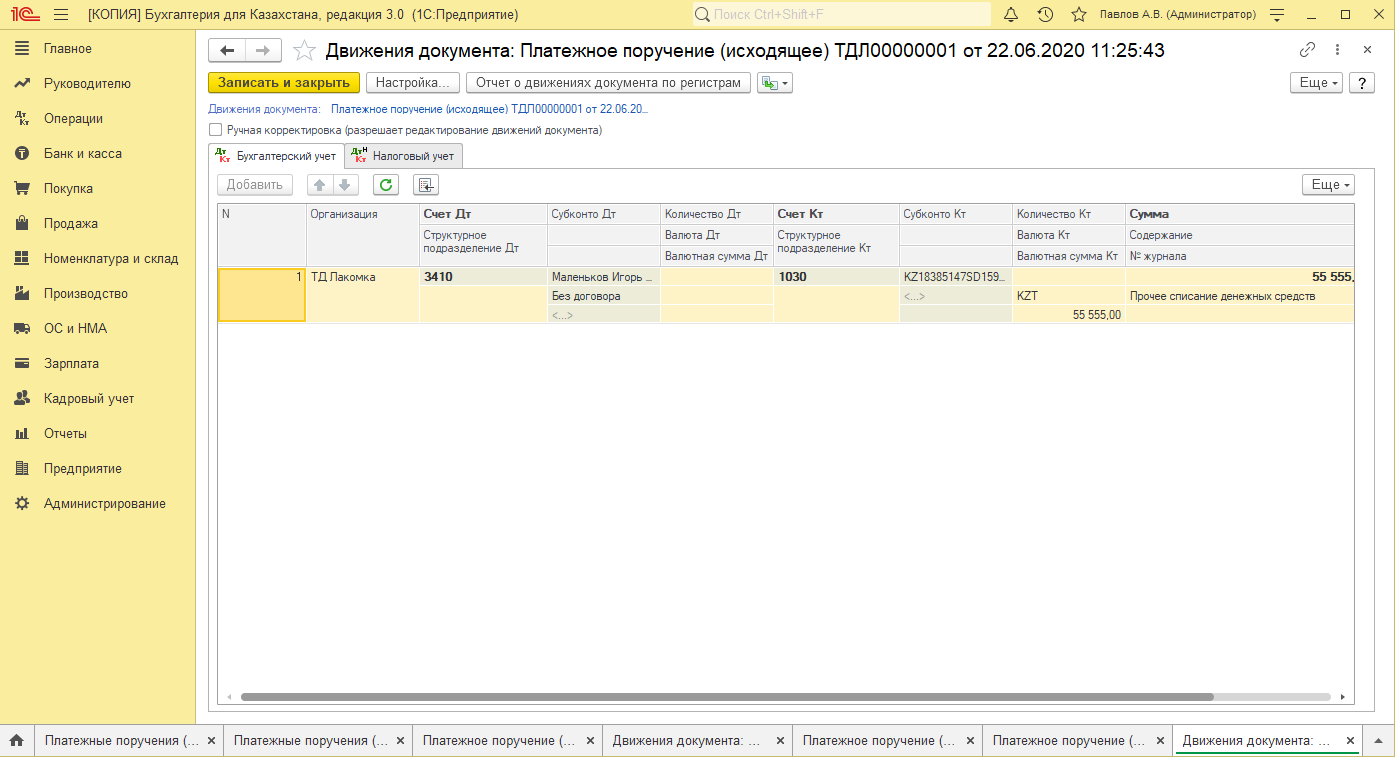This screenshot has height=757, width=1395.
Task: Click the notifications bell icon
Action: [x=1011, y=14]
